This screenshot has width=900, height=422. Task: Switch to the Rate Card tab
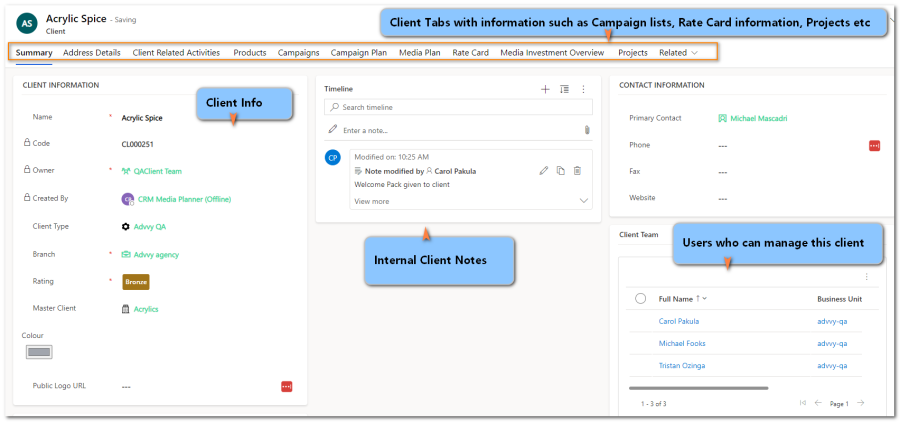coord(470,52)
